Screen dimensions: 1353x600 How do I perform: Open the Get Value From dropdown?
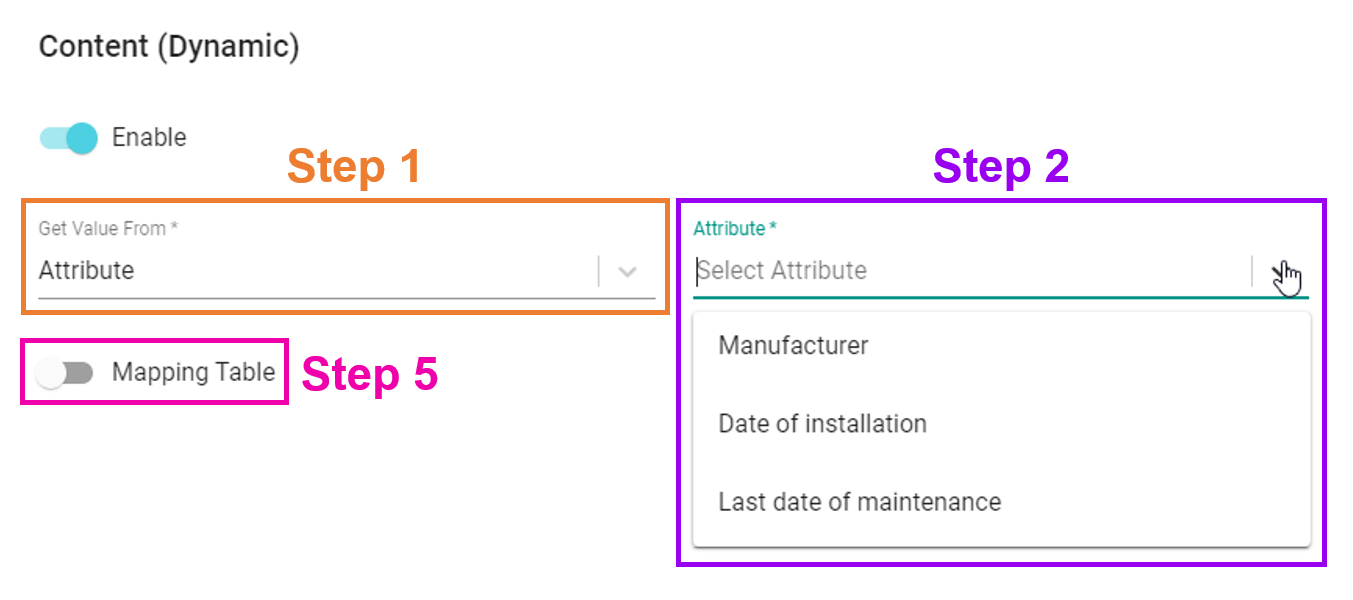point(347,271)
